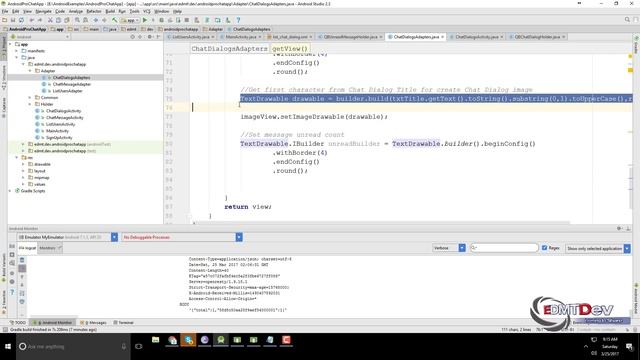Viewport: 640px width, 360px height.
Task: Switch to the Memory monitor tab
Action: coord(50,248)
